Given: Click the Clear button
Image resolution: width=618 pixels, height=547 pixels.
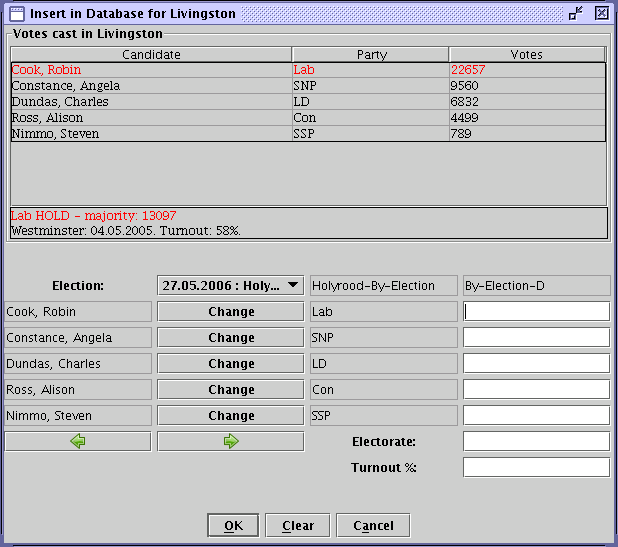Looking at the screenshot, I should point(298,525).
